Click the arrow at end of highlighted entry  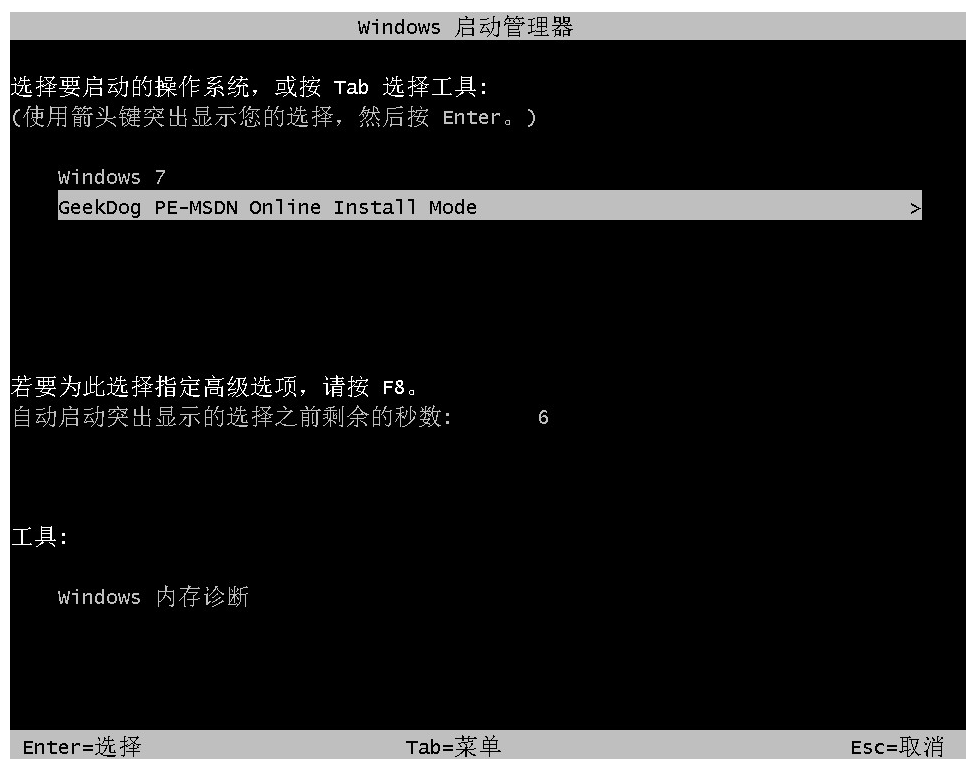click(x=914, y=208)
